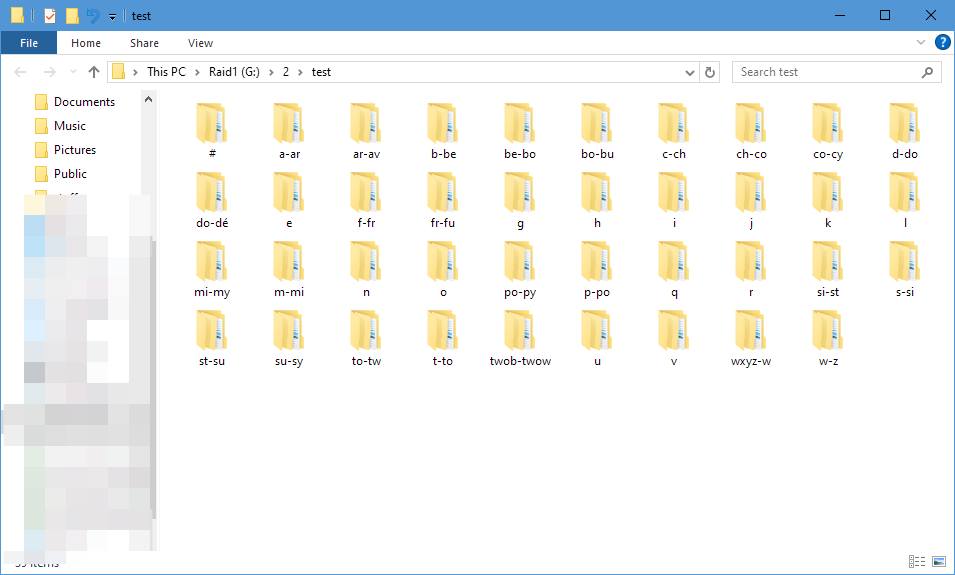Select the 'w-z' folder

828,337
